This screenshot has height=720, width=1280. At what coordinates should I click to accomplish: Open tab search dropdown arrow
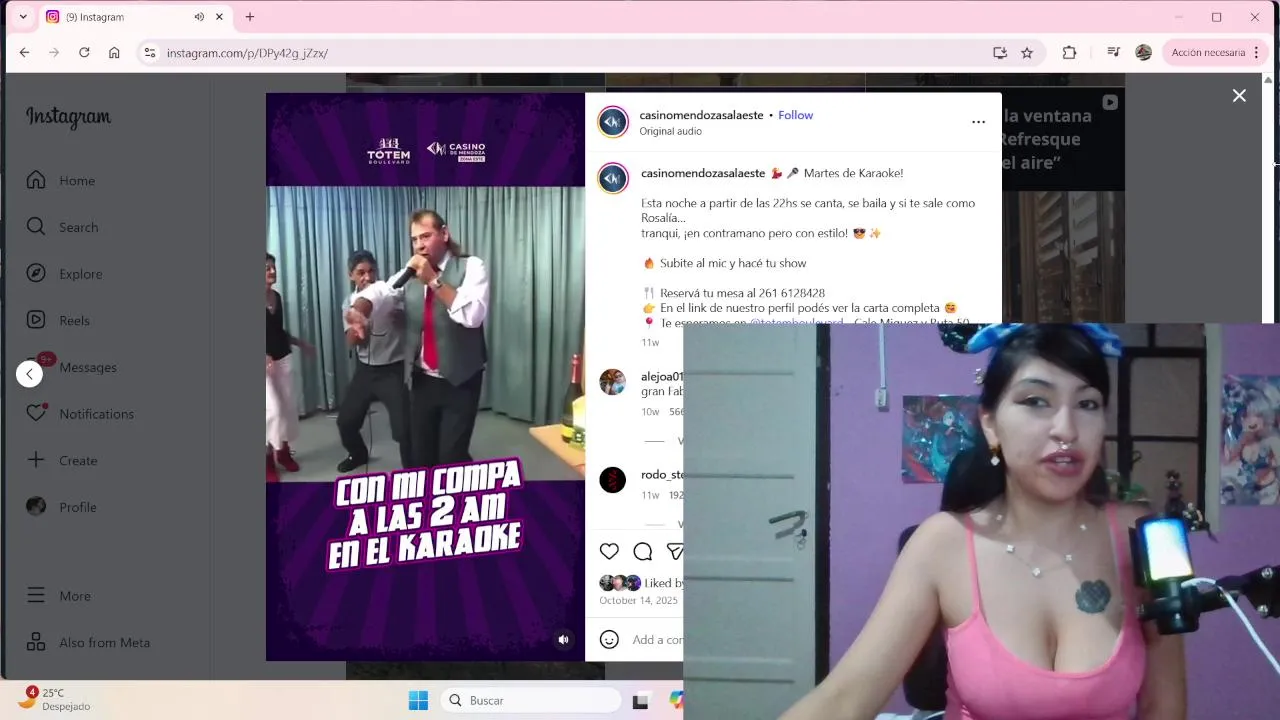pyautogui.click(x=23, y=17)
